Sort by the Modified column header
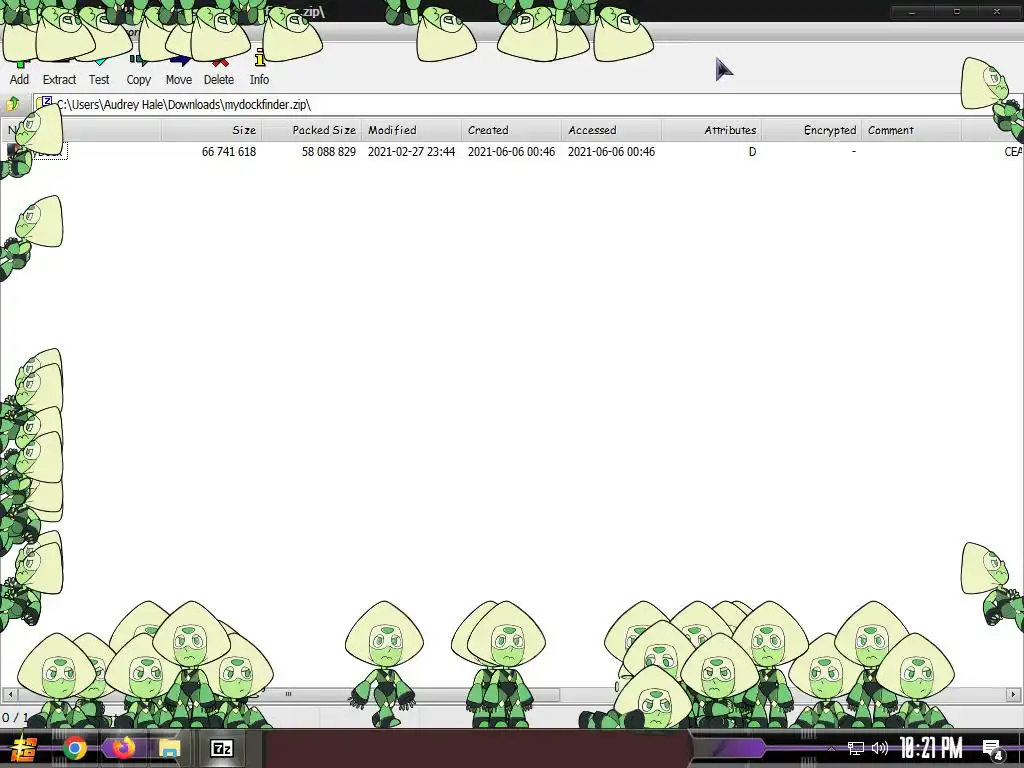The height and width of the screenshot is (768, 1024). [x=411, y=130]
